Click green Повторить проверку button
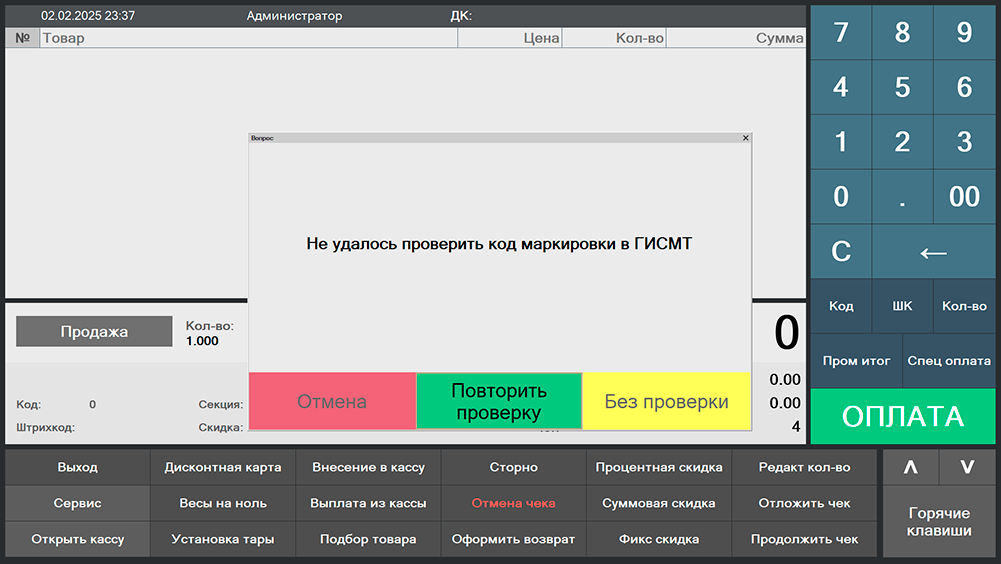Screen dimensions: 1001x564 click(x=498, y=401)
